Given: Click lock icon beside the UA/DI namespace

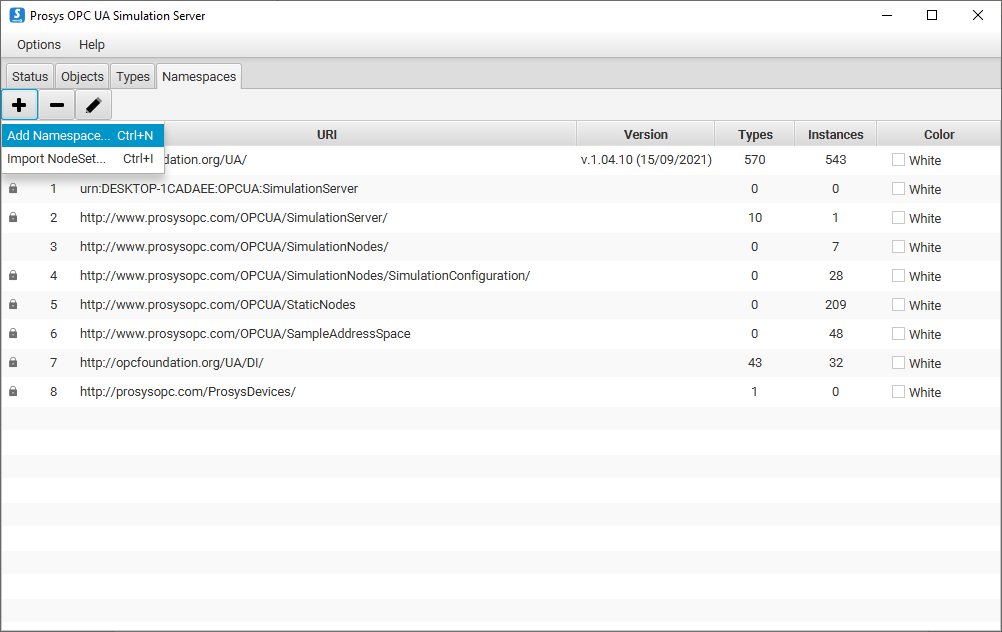Looking at the screenshot, I should click(13, 362).
